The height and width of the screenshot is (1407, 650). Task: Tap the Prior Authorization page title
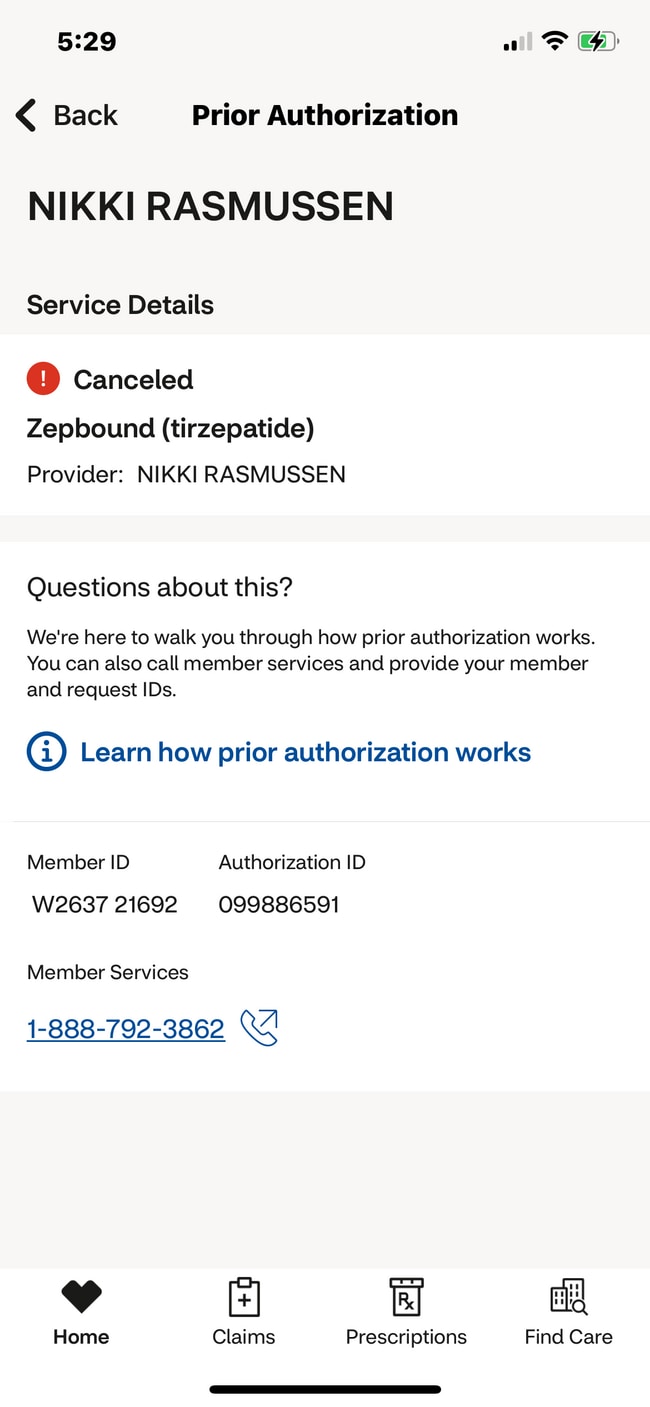325,115
